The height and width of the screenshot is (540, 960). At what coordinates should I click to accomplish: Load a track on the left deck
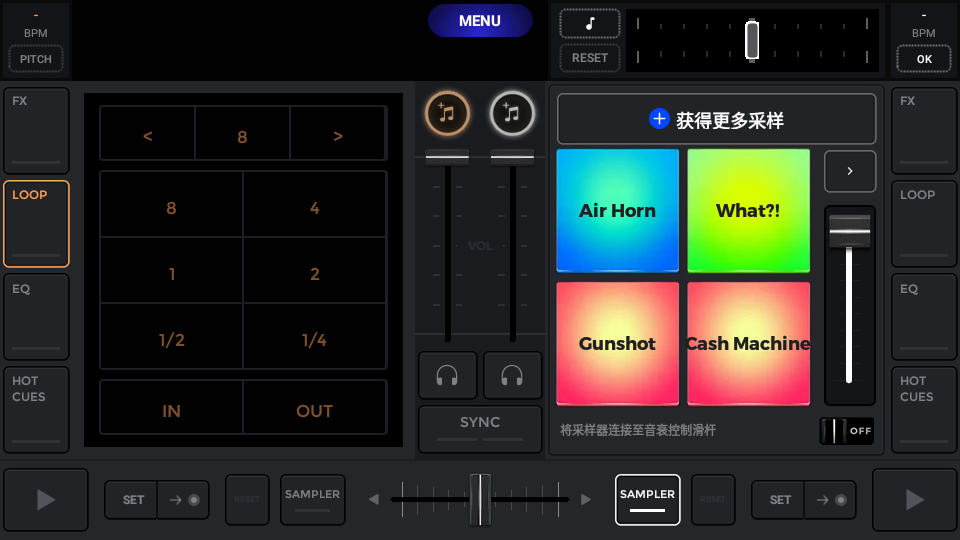coord(447,114)
